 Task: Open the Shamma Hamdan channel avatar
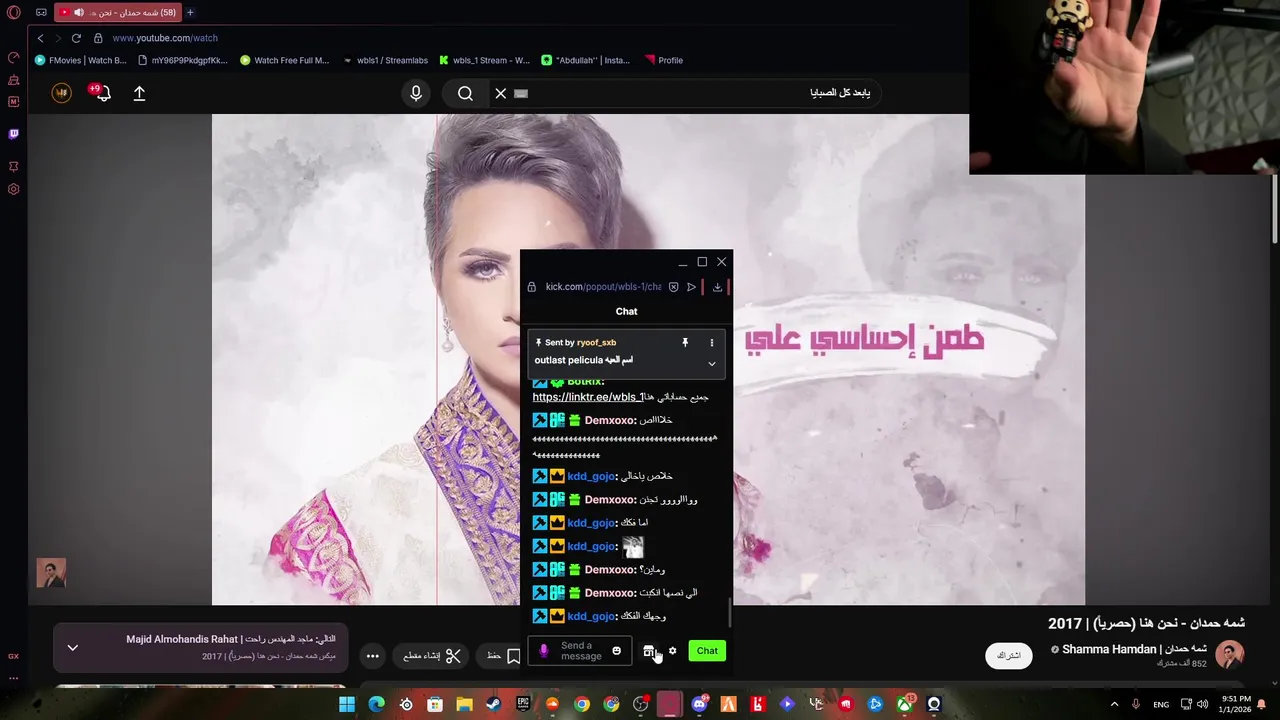[1229, 655]
